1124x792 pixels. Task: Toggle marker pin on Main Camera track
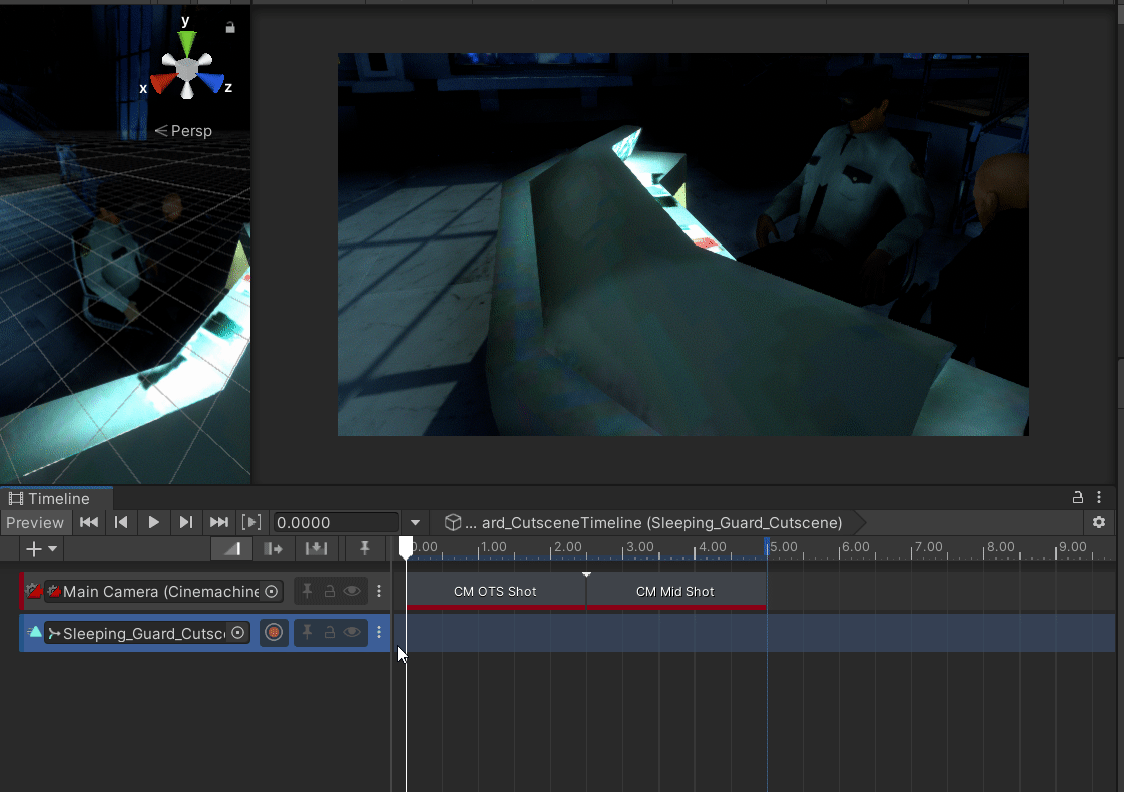pyautogui.click(x=308, y=591)
